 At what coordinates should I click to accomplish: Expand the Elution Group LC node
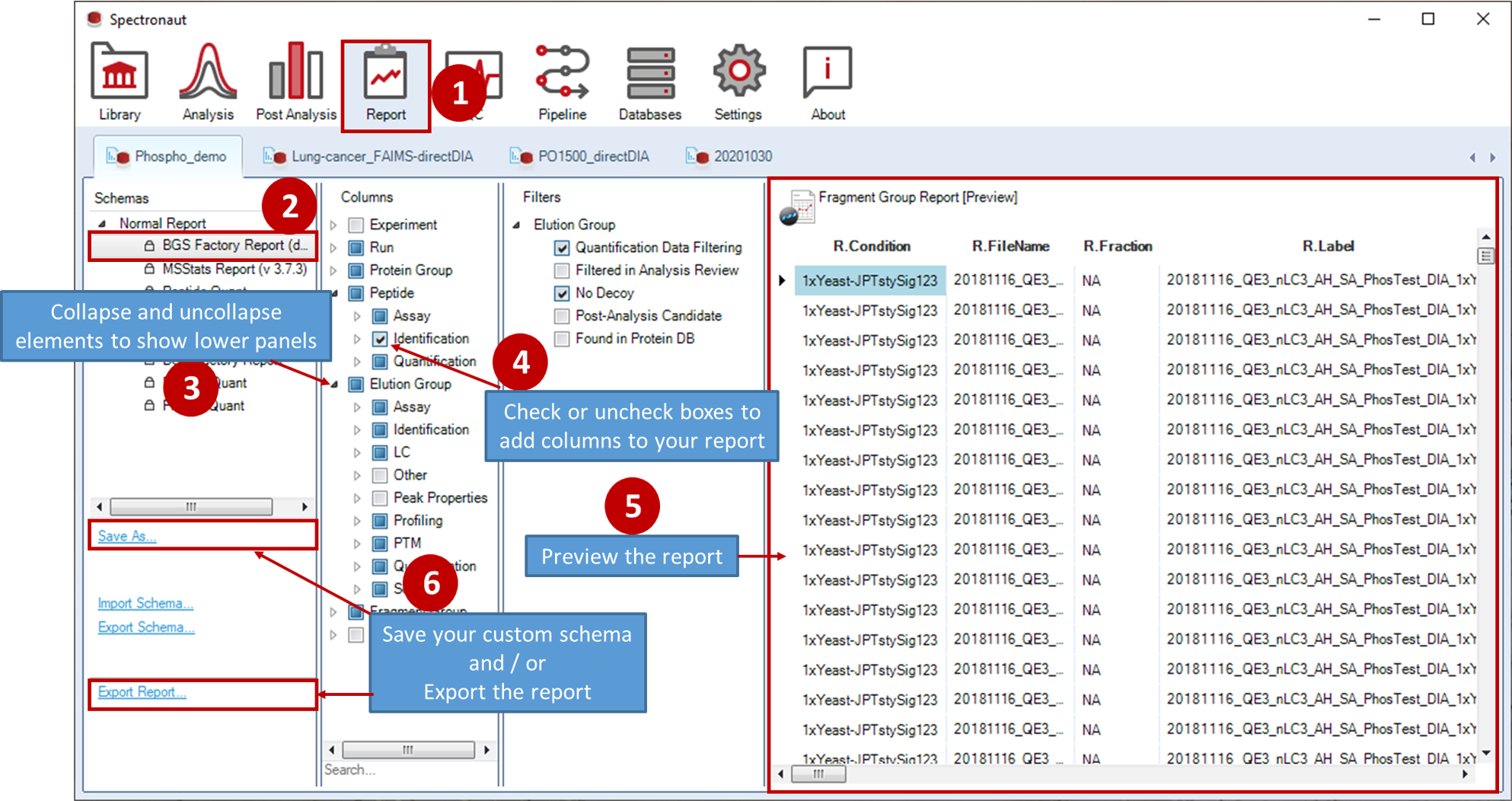(x=357, y=453)
